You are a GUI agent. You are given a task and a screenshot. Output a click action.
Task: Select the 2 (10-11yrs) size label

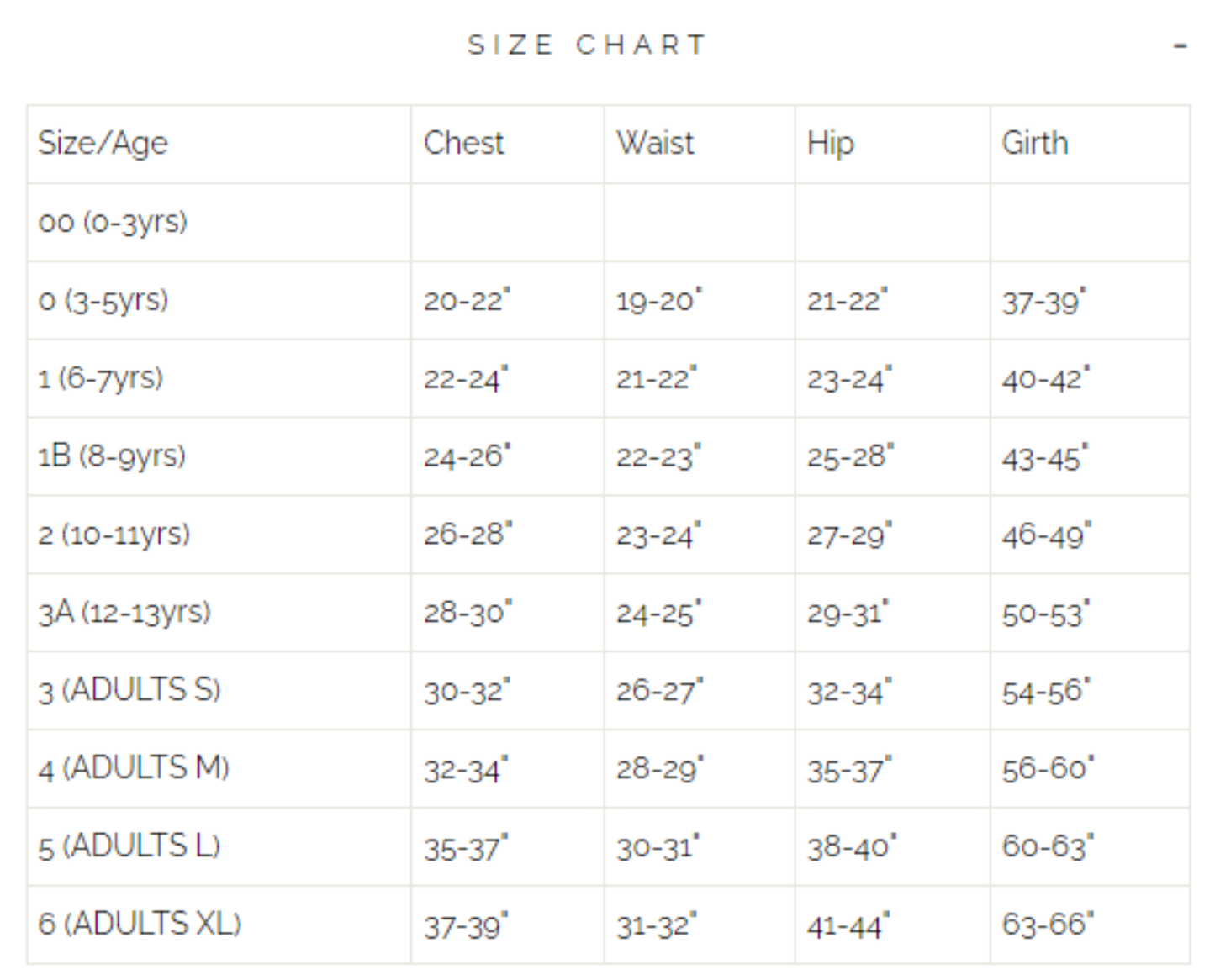pos(114,535)
